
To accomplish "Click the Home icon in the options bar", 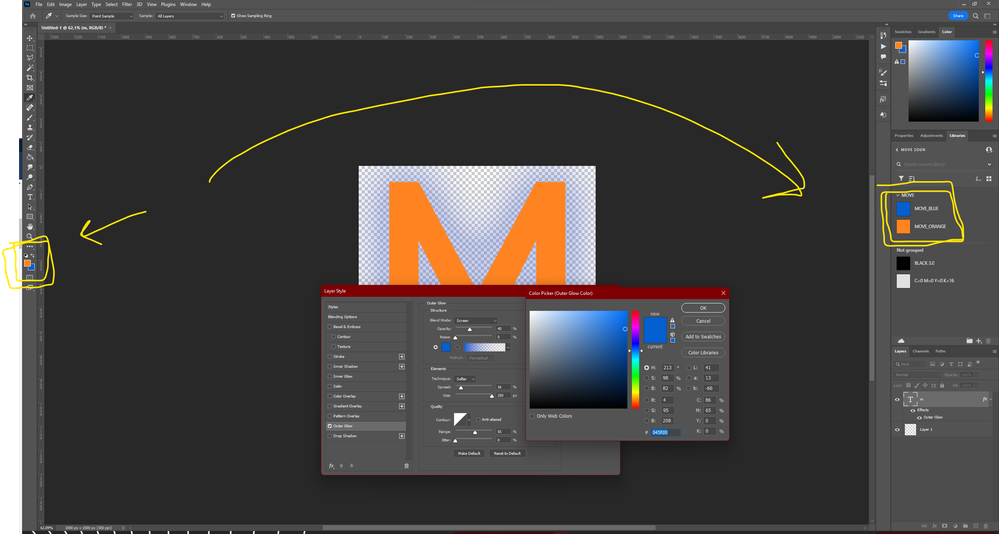I will pos(33,16).
